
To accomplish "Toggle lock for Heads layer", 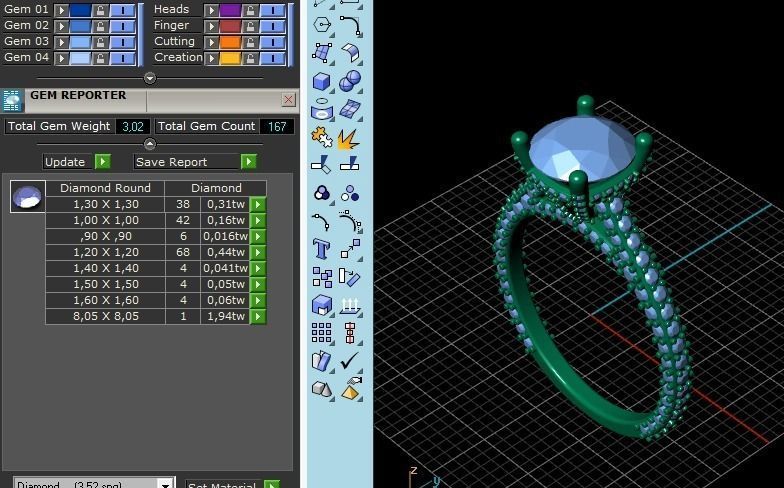I will (250, 10).
